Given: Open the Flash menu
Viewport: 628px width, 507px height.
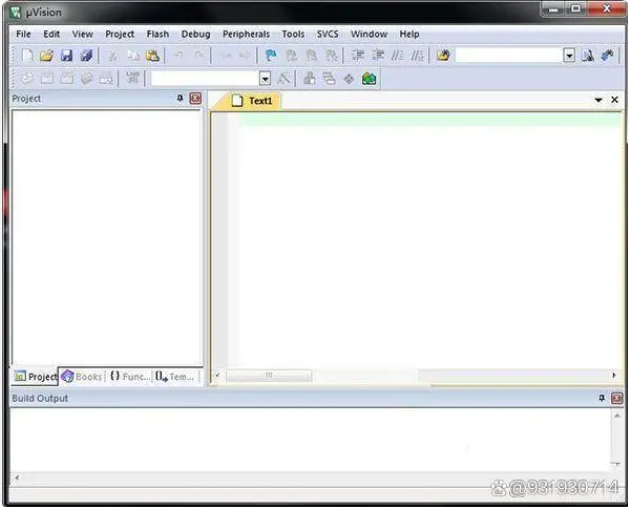Looking at the screenshot, I should point(157,34).
